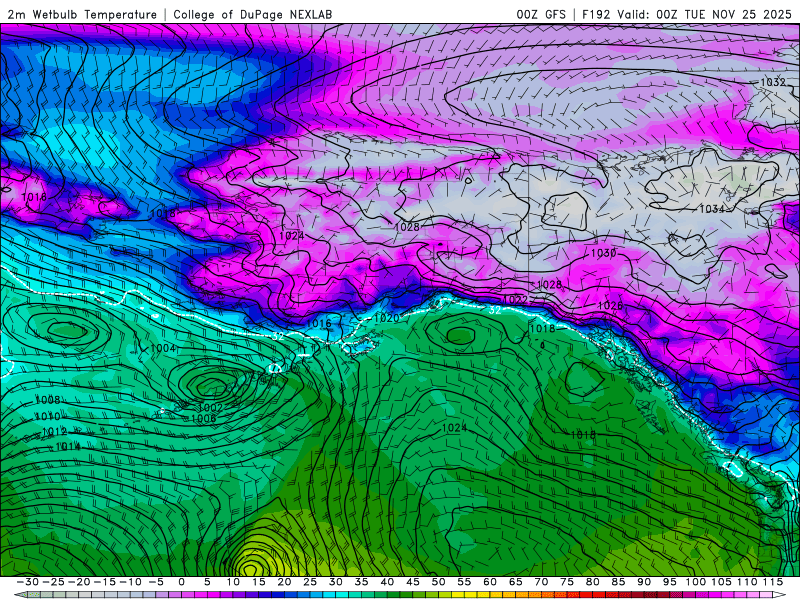The width and height of the screenshot is (800, 600).
Task: Click the -15 value on the color scale
Action: (104, 582)
